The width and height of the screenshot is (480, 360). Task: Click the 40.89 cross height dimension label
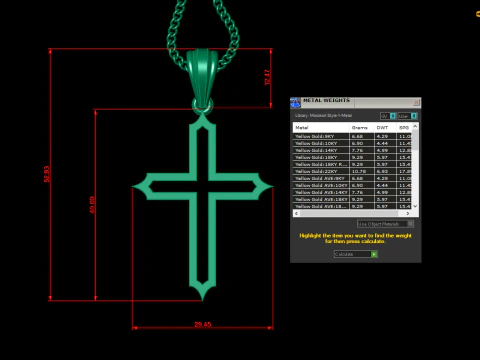(x=92, y=205)
